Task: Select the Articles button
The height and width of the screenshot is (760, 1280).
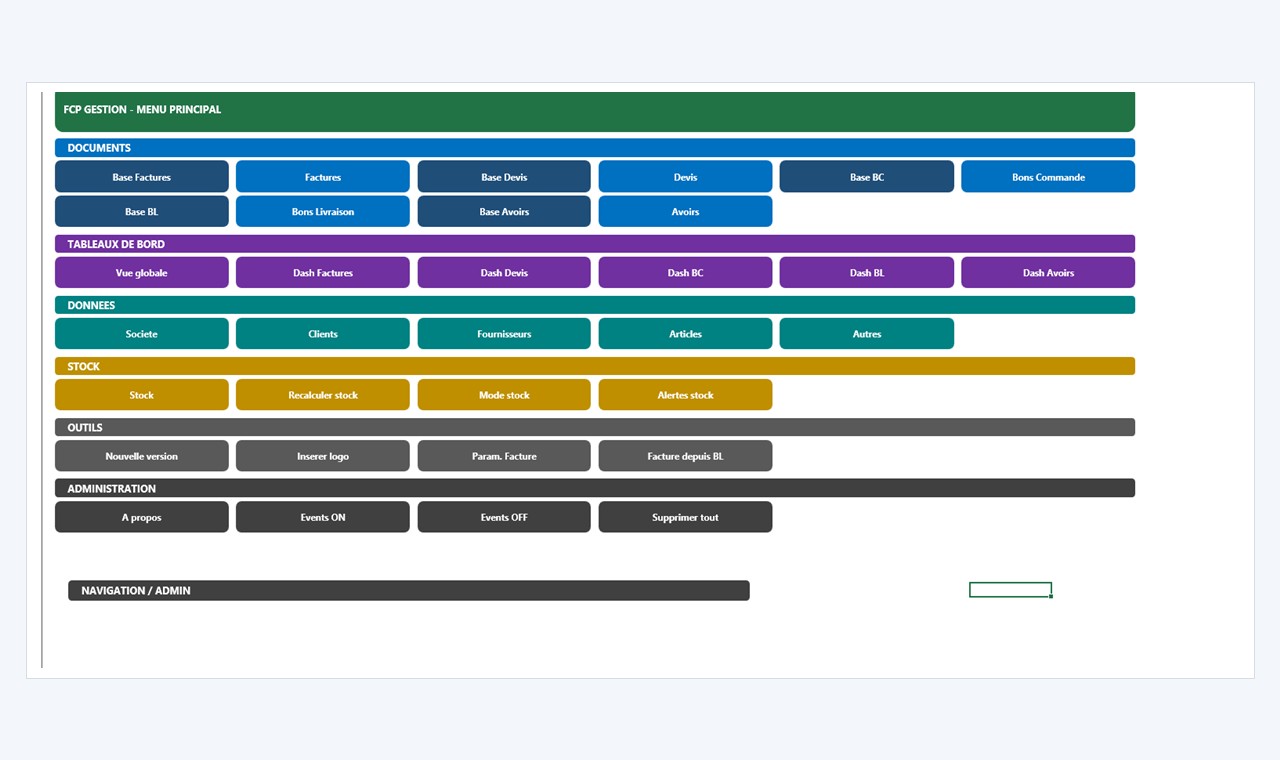Action: click(685, 334)
